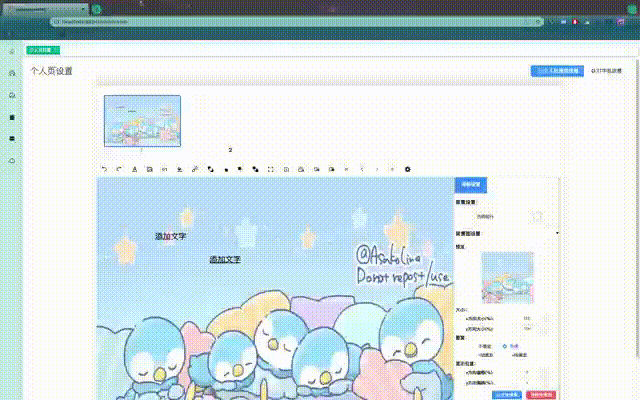Click the insert image icon in the toolbar
This screenshot has width=640, height=400.
(149, 169)
